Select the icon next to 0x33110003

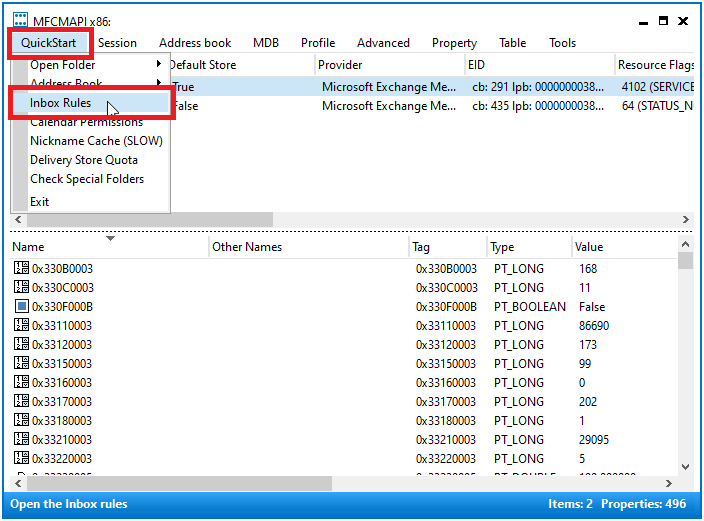pos(21,325)
